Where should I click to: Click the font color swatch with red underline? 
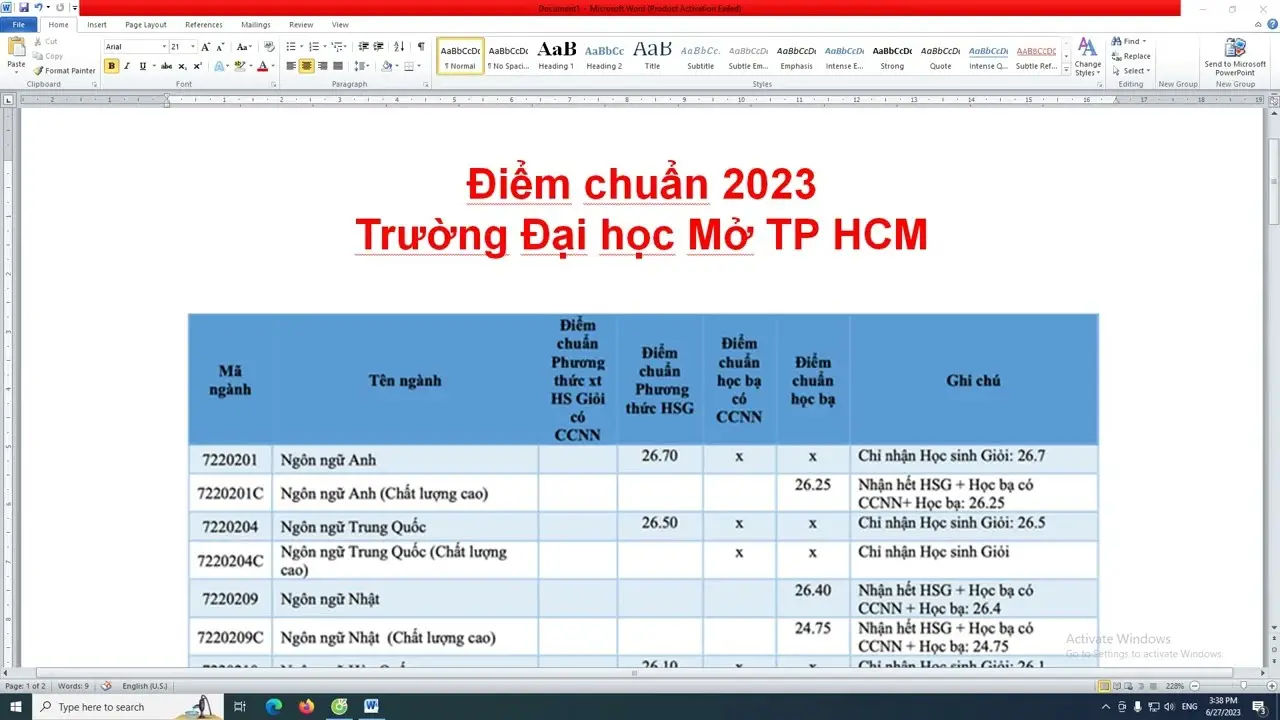[x=262, y=66]
